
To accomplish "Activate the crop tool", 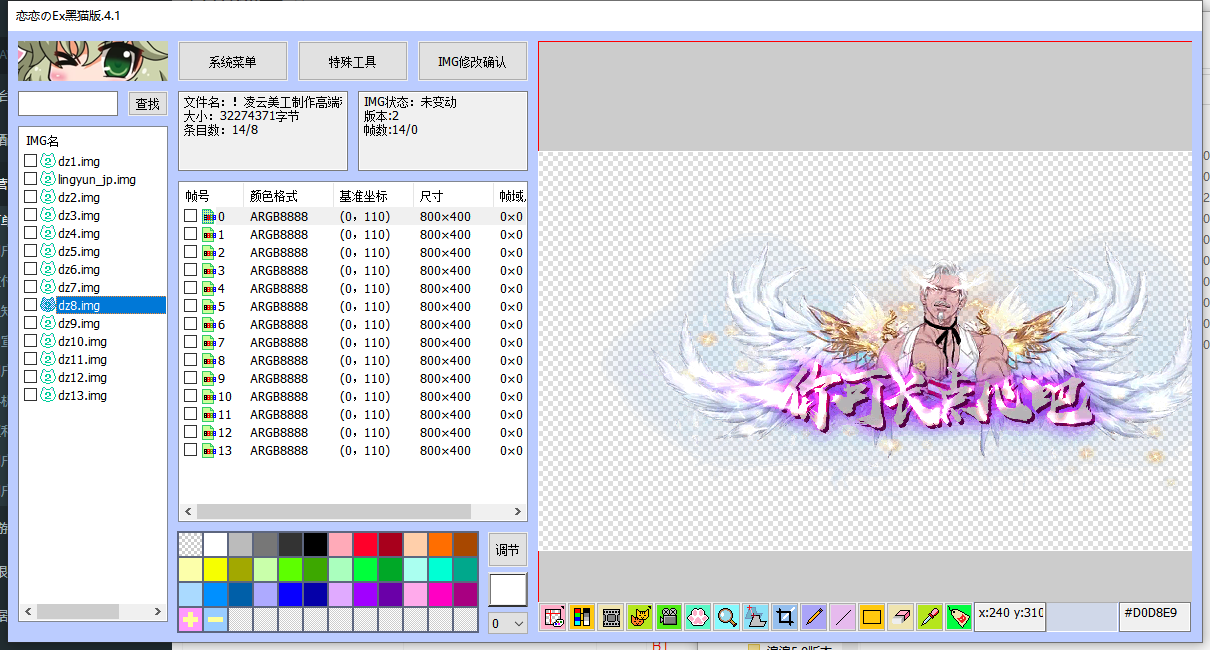I will (x=784, y=617).
